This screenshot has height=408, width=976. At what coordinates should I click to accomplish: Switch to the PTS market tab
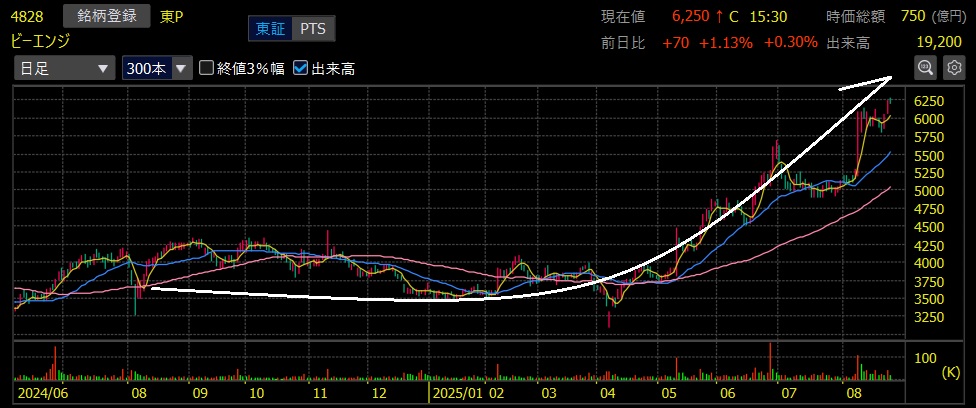313,29
